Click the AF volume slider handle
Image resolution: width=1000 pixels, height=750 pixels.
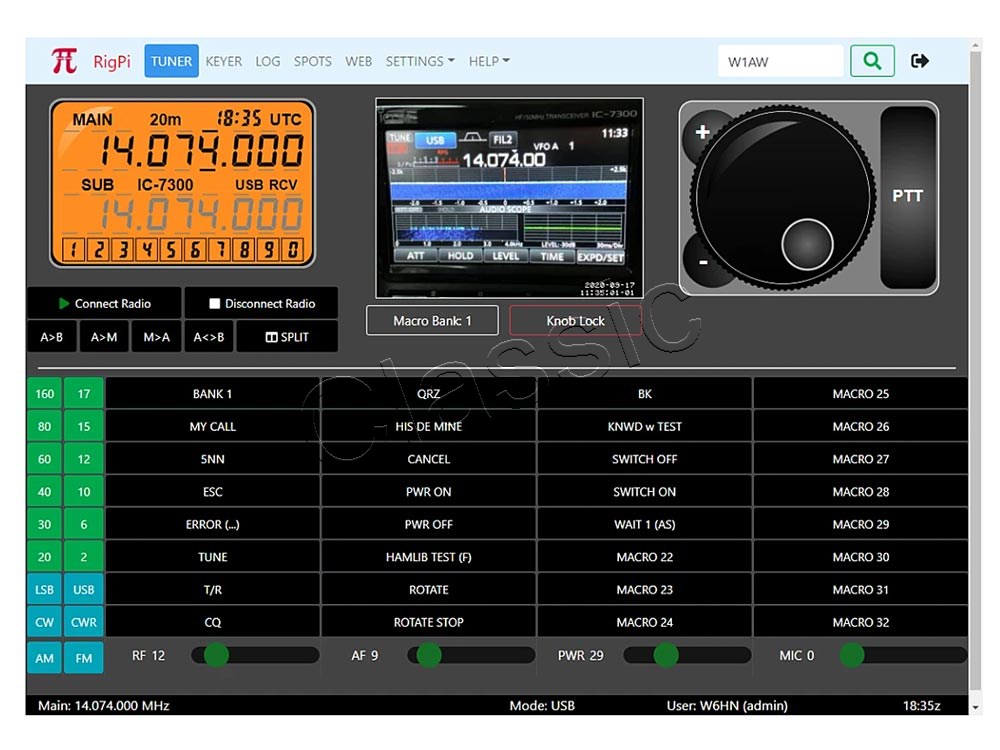pos(429,656)
